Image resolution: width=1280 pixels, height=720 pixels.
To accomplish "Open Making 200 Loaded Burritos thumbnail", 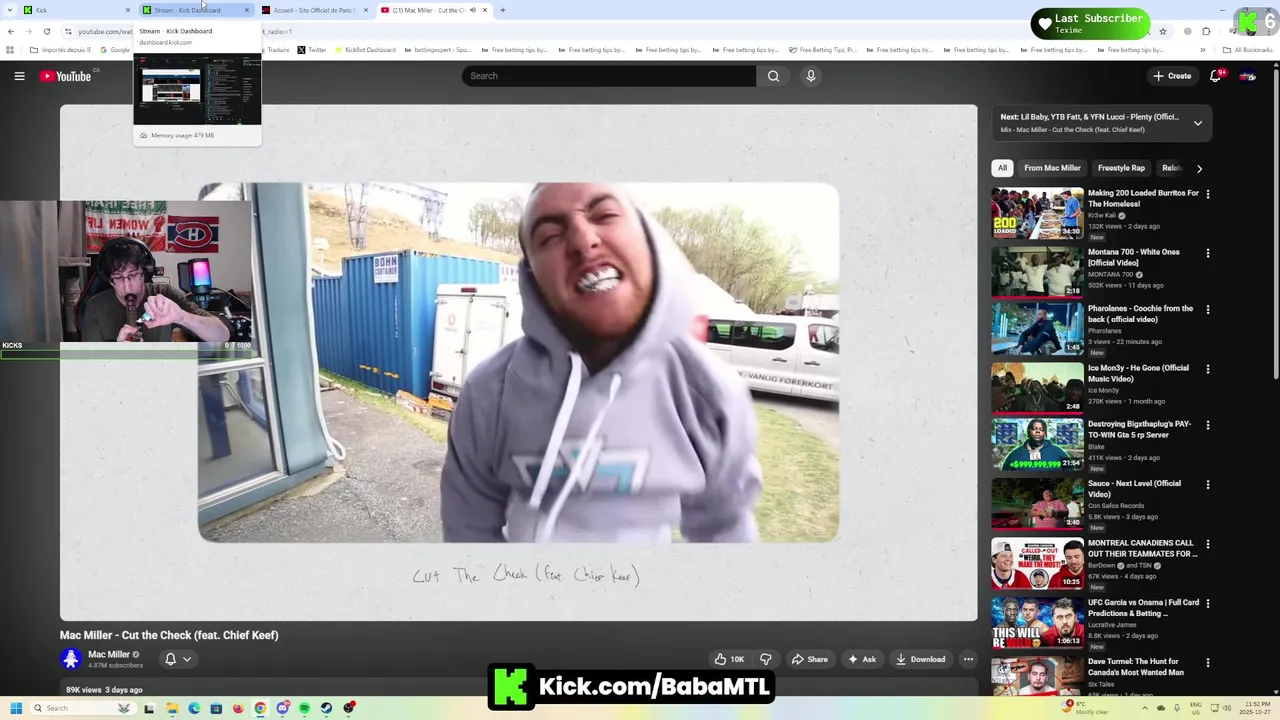I will click(x=1037, y=213).
